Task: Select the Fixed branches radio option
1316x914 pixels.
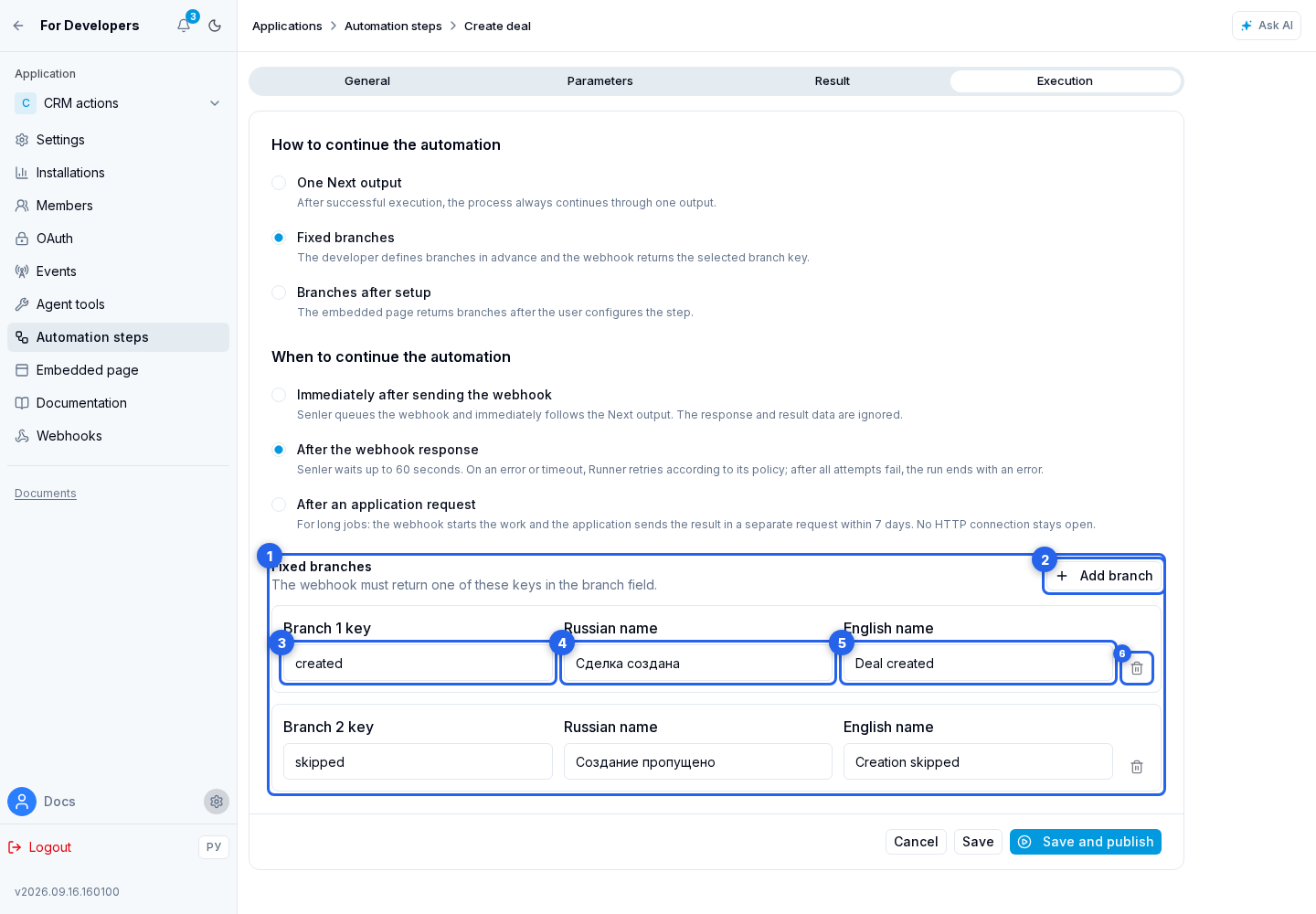Action: [x=279, y=238]
